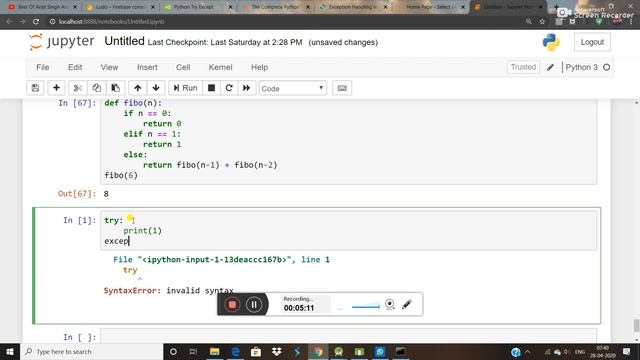Open the Kernel menu
The width and height of the screenshot is (640, 360).
pyautogui.click(x=220, y=67)
